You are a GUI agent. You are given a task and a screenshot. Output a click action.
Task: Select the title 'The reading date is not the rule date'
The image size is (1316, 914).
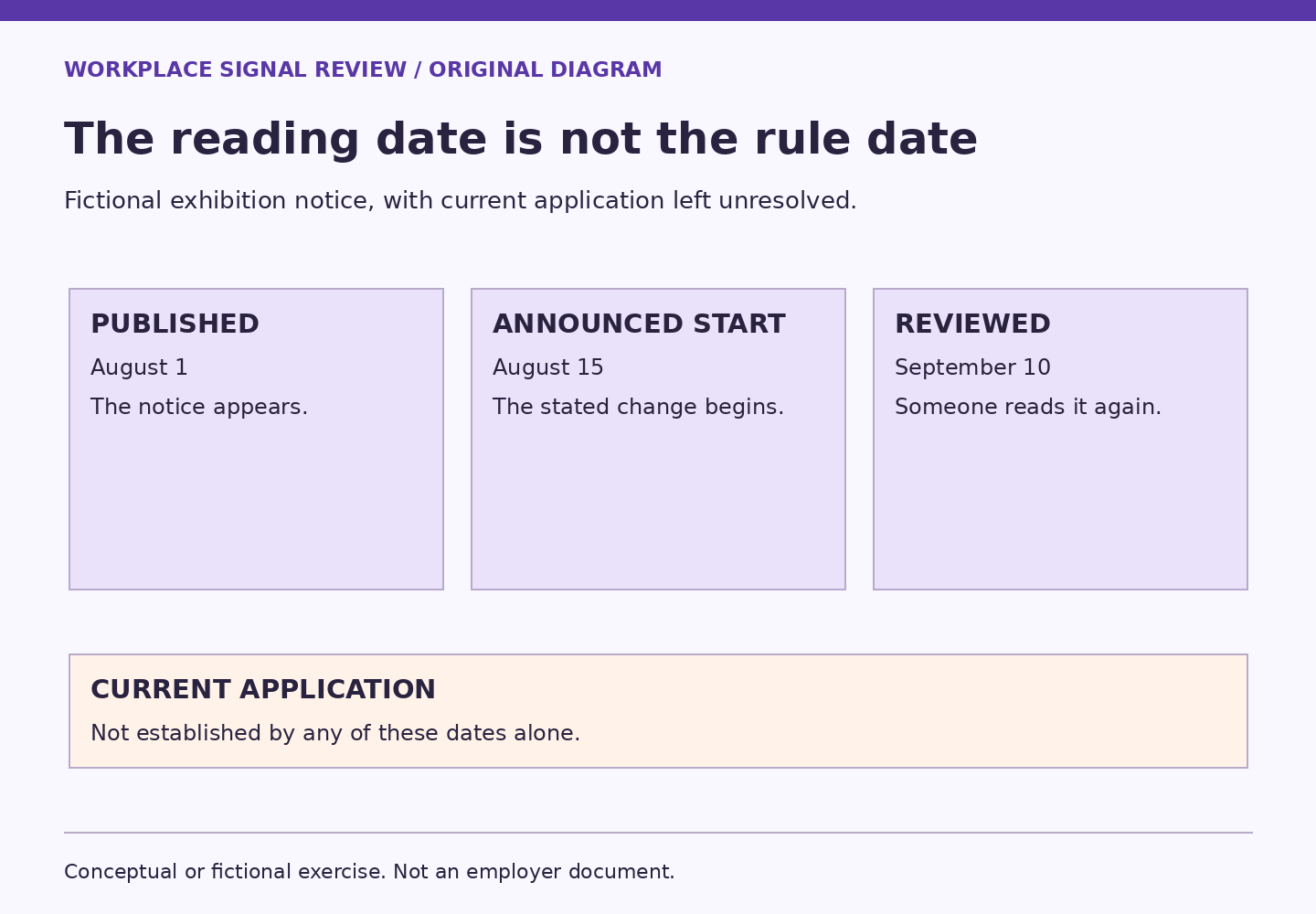coord(521,141)
